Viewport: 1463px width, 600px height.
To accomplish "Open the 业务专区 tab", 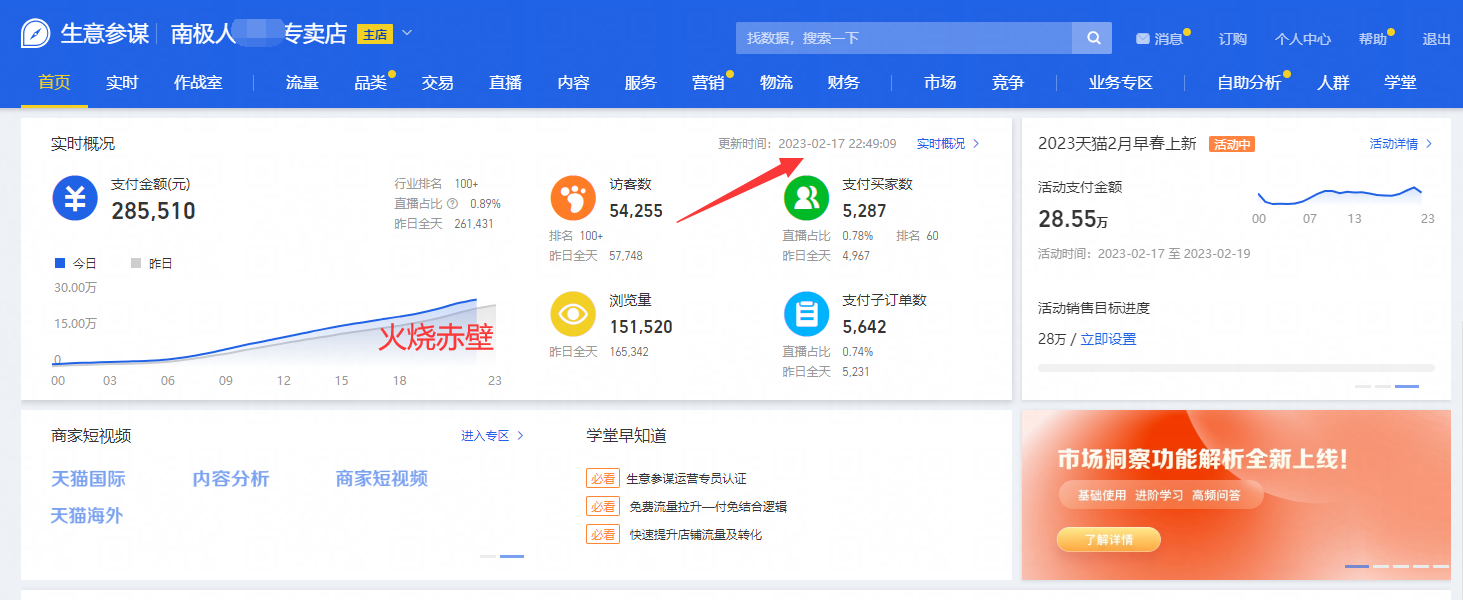I will 1121,82.
